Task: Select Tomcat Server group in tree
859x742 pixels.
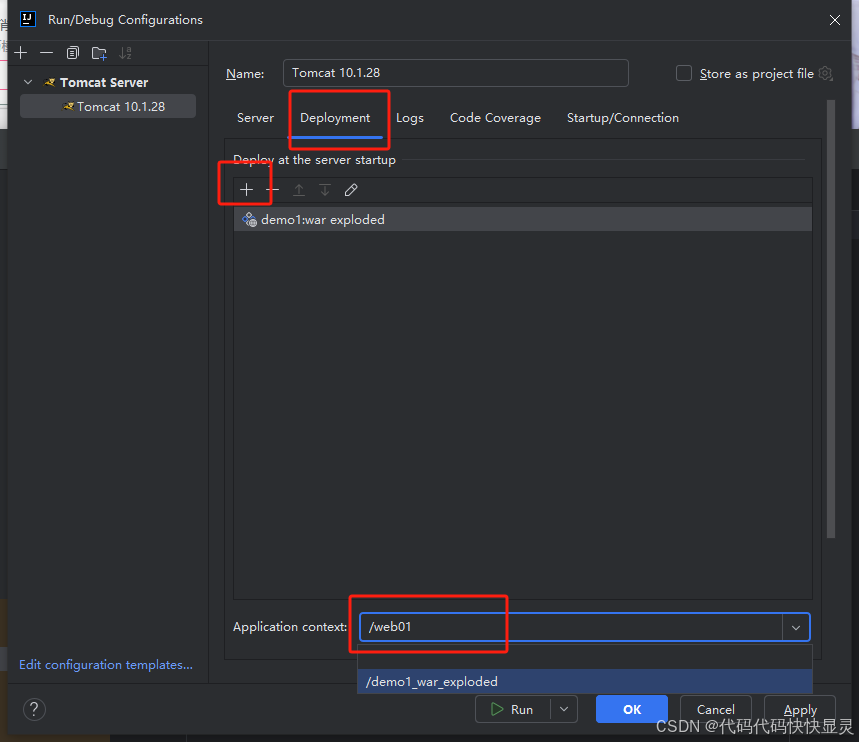Action: 104,82
